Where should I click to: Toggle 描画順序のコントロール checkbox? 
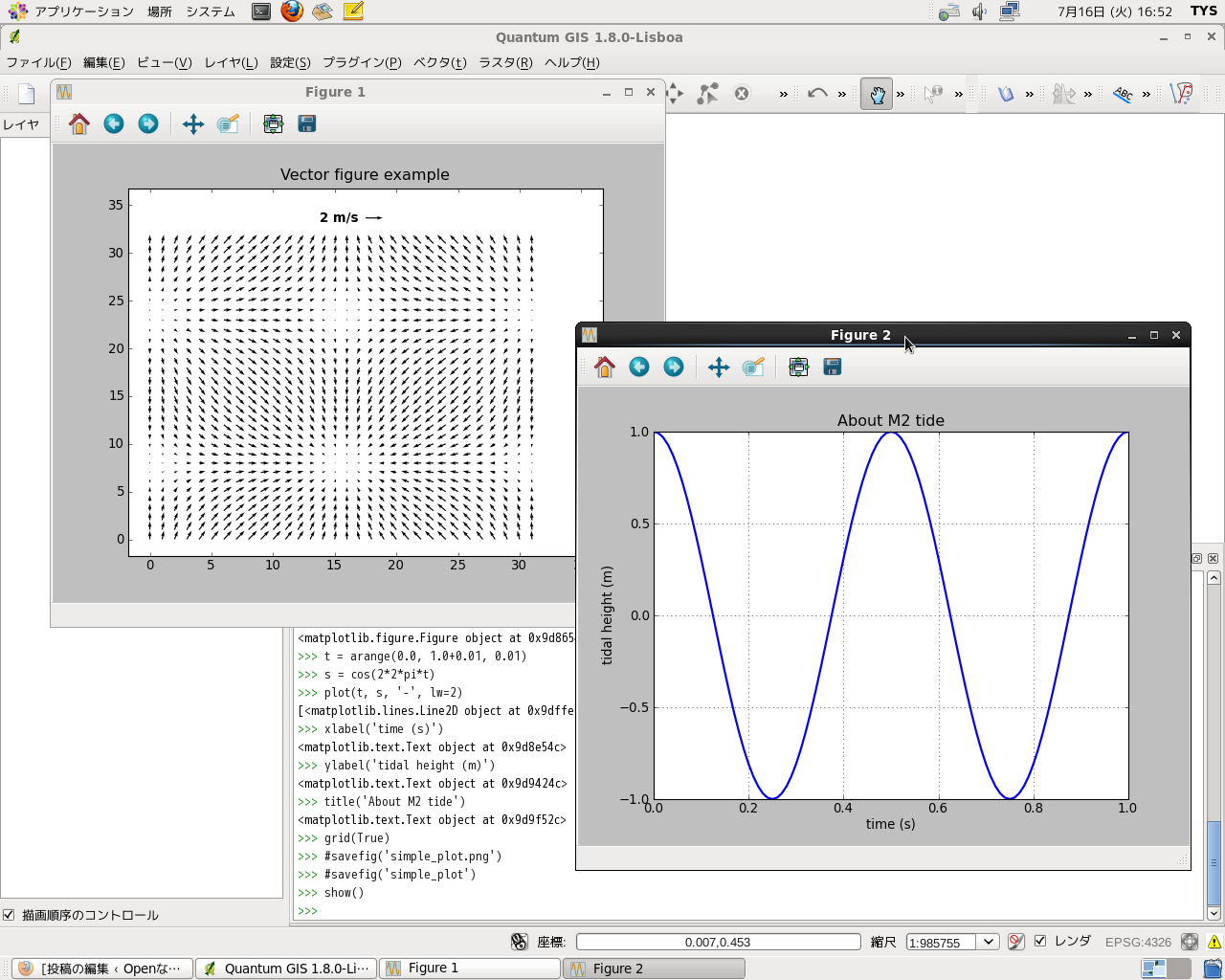9,915
